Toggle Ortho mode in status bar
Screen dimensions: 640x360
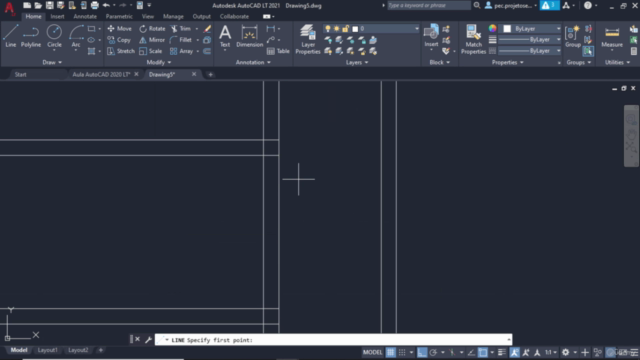point(422,352)
